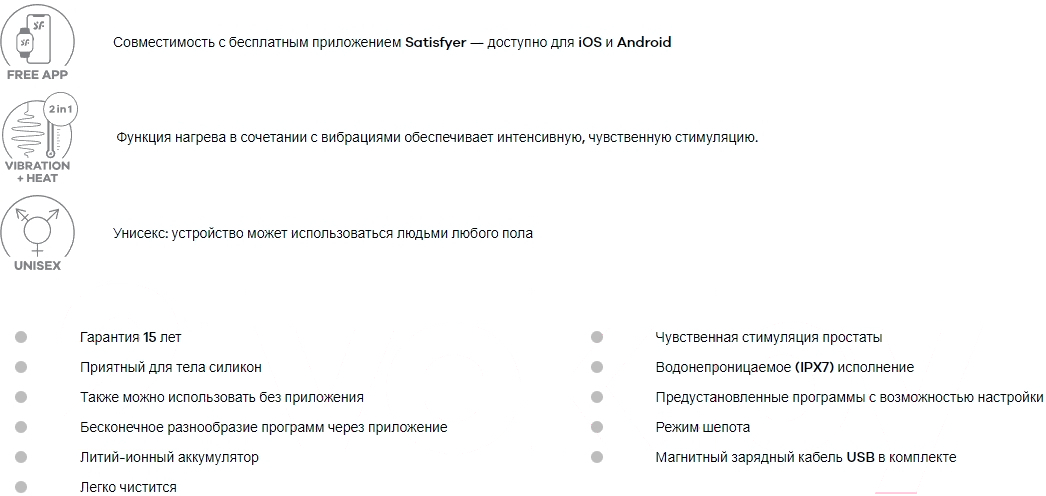Screen dimensions: 1046x496
Task: Click "Магнитный зарядный кабель USB в комплекте"
Action: click(x=805, y=457)
